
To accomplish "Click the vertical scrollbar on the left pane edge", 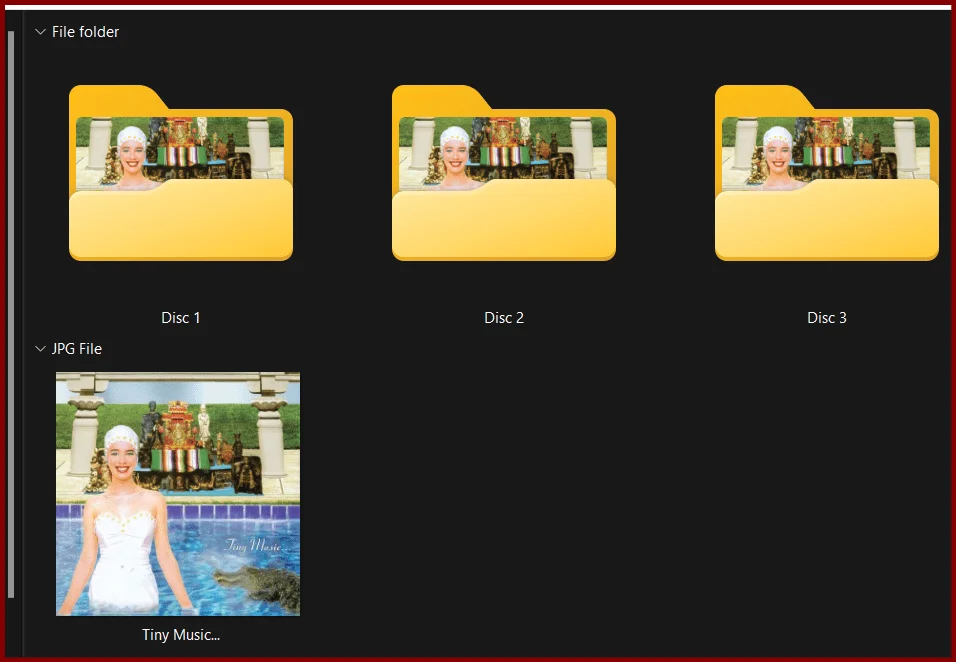I will (11, 314).
